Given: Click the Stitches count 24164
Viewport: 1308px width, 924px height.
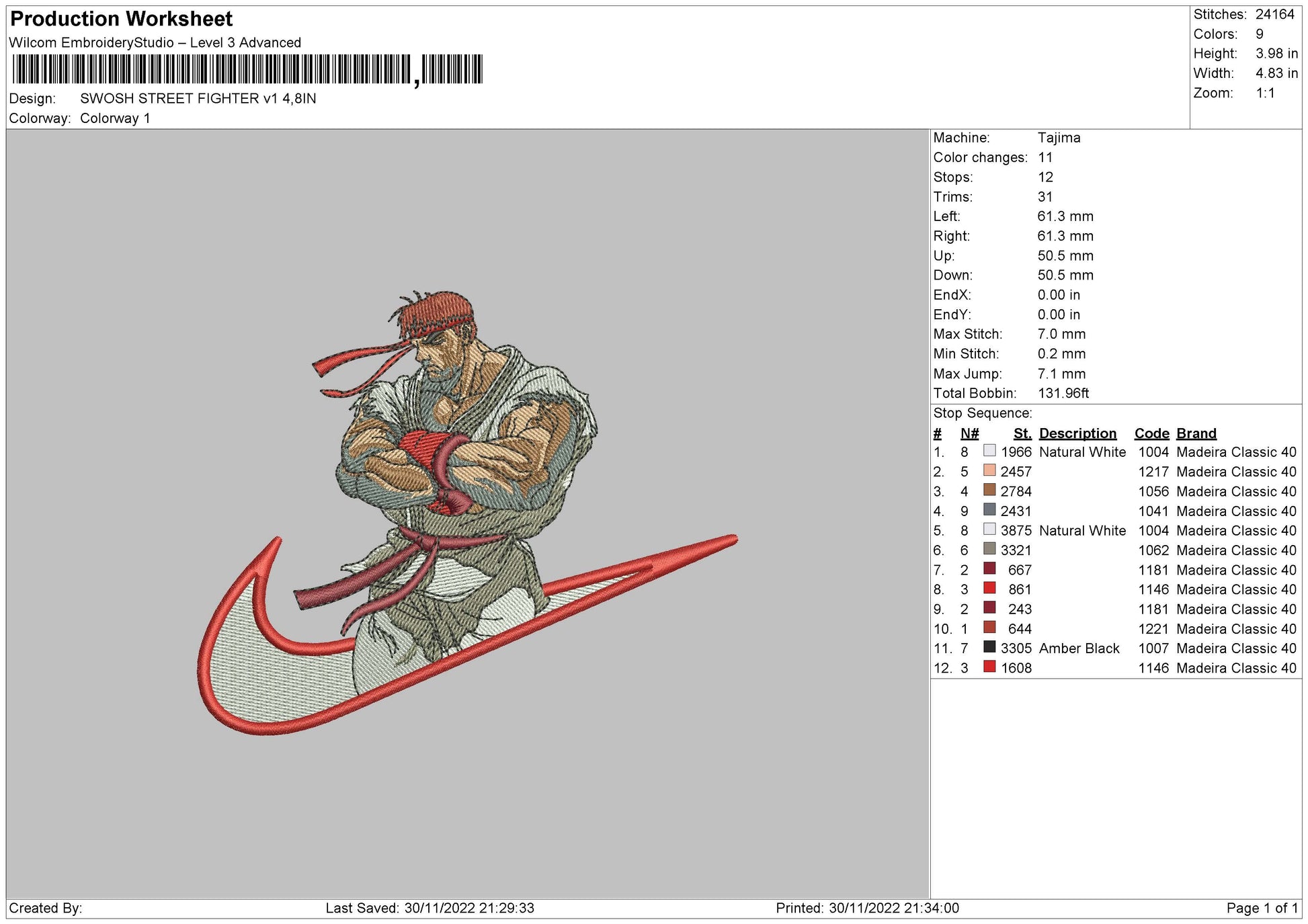Looking at the screenshot, I should tap(1274, 14).
